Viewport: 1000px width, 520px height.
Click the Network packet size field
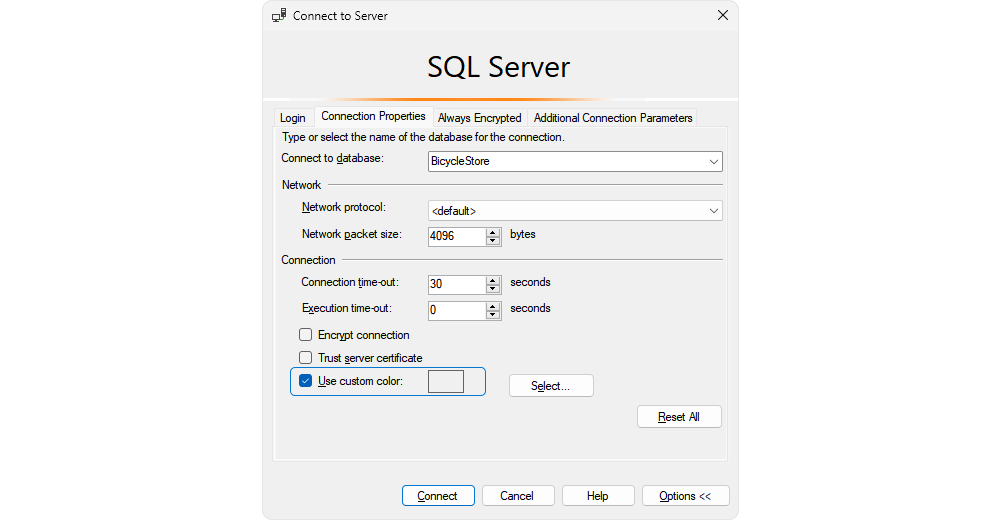pyautogui.click(x=457, y=236)
